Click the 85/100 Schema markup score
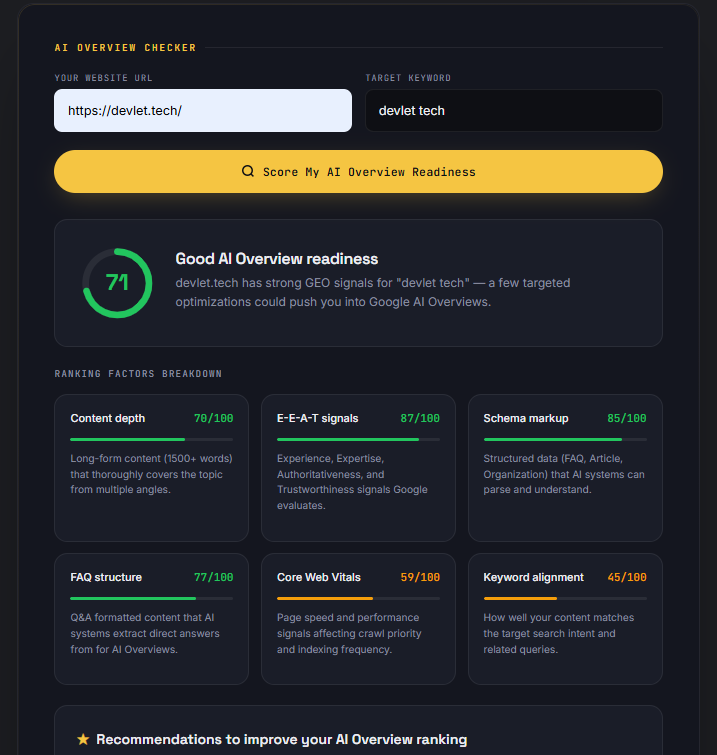The width and height of the screenshot is (717, 755). [x=626, y=418]
